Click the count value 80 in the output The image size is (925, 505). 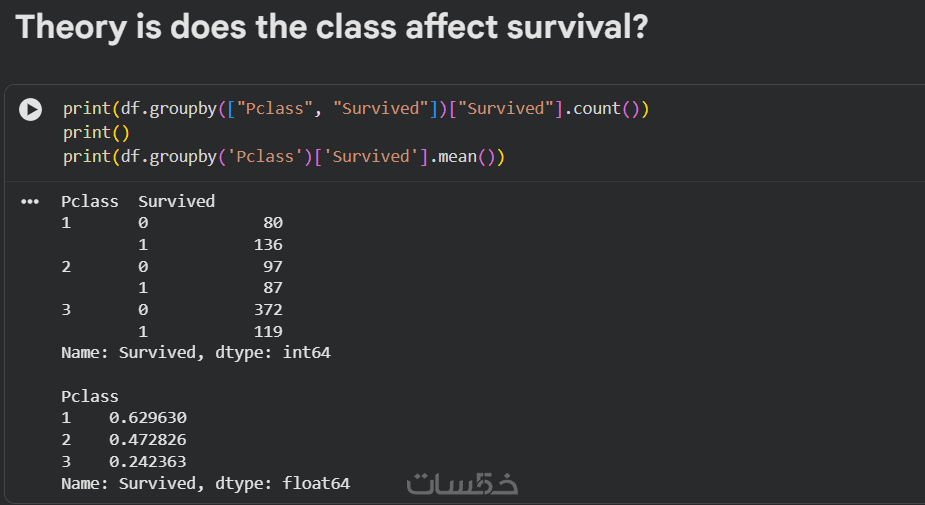click(x=272, y=223)
